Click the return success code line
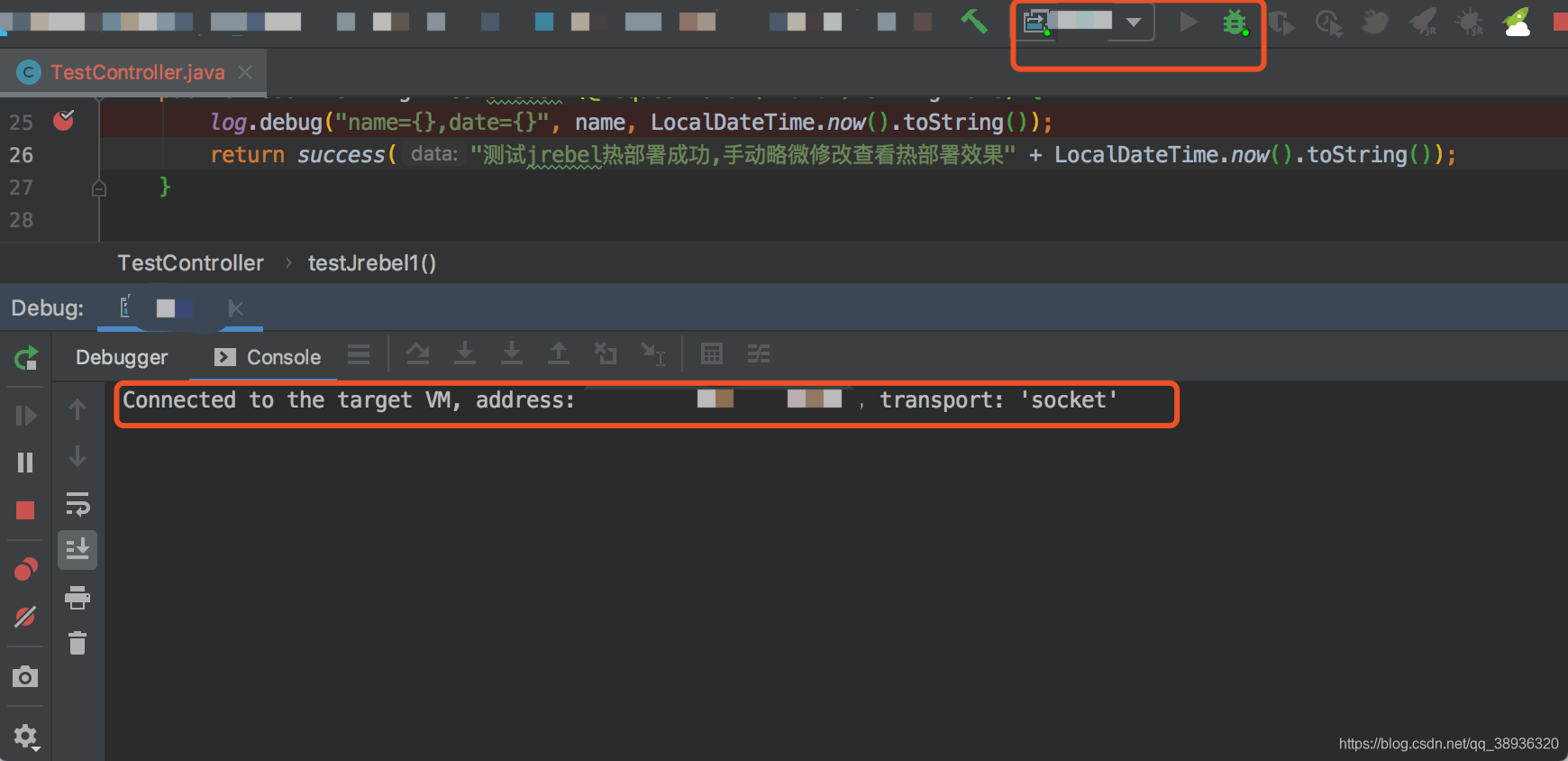Screen dimensions: 1568x761 [834, 155]
